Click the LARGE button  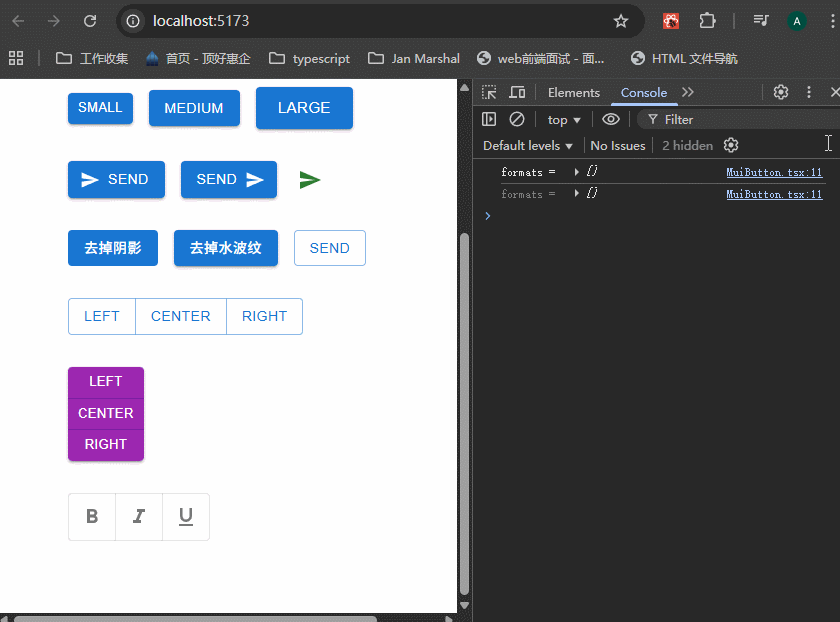304,108
